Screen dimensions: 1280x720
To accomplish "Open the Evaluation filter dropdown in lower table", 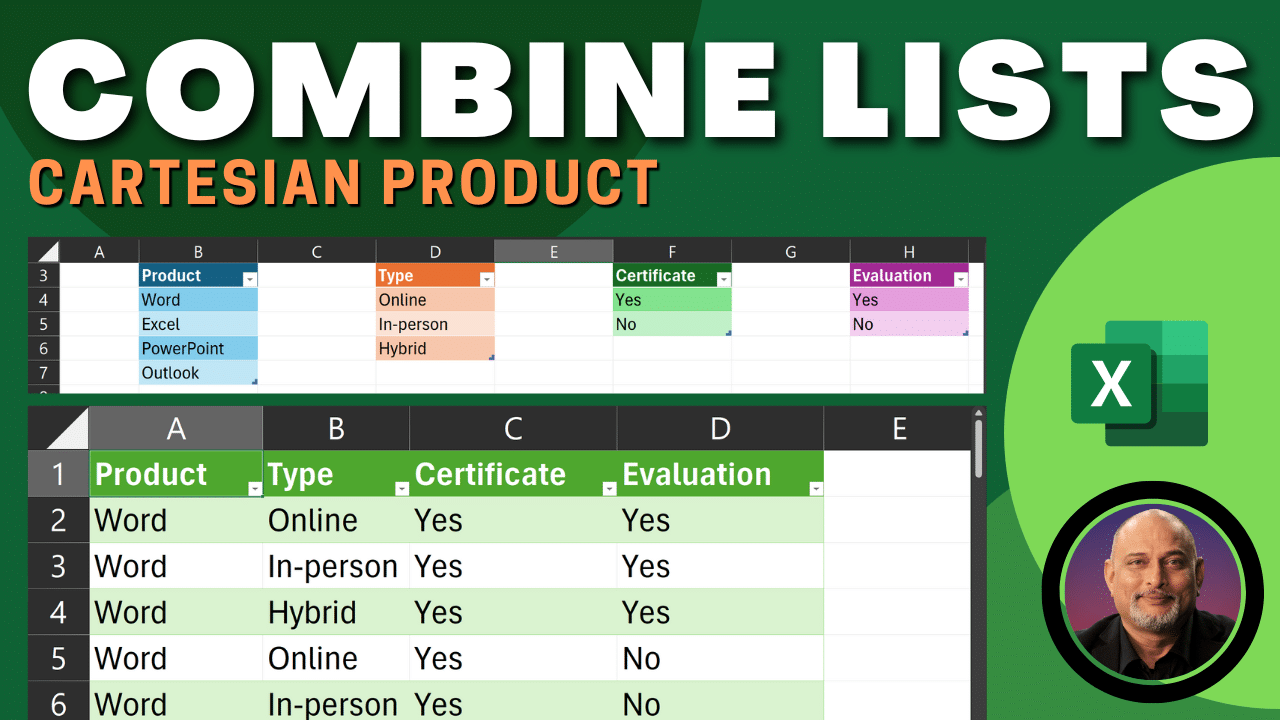I will tap(816, 488).
